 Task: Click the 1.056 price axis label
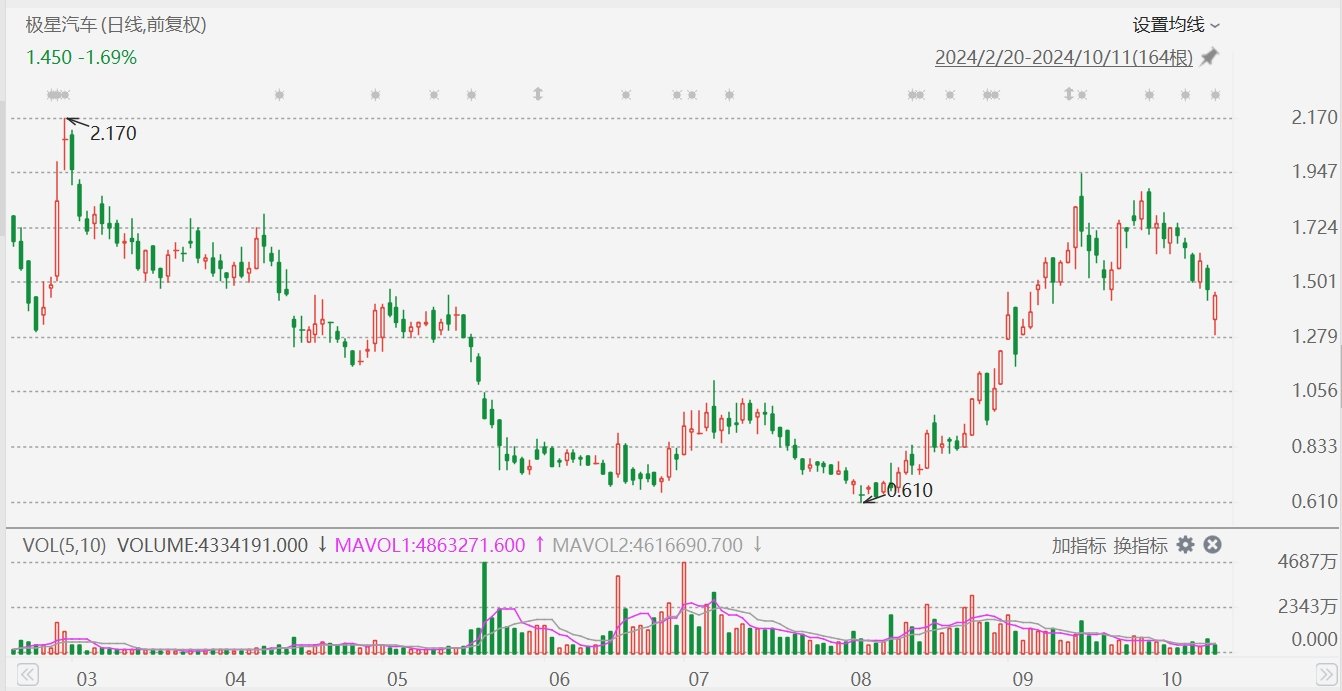tap(1315, 391)
